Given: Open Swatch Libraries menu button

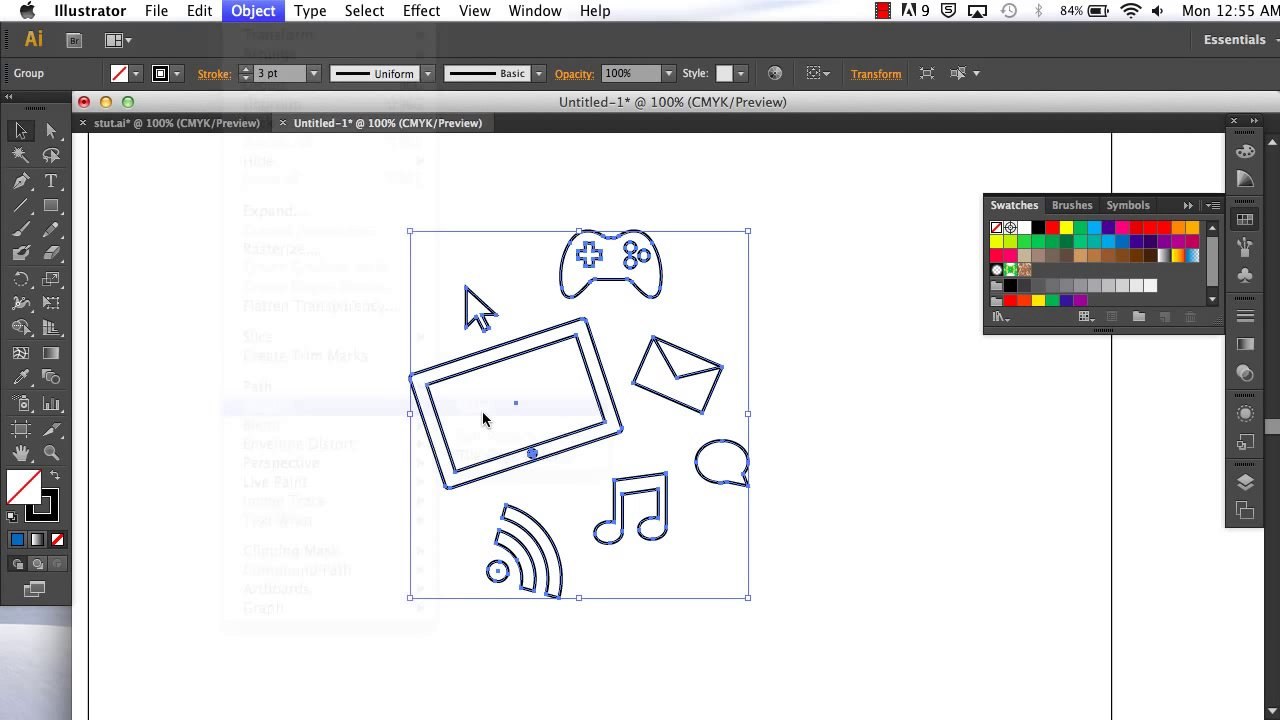Looking at the screenshot, I should [1000, 317].
